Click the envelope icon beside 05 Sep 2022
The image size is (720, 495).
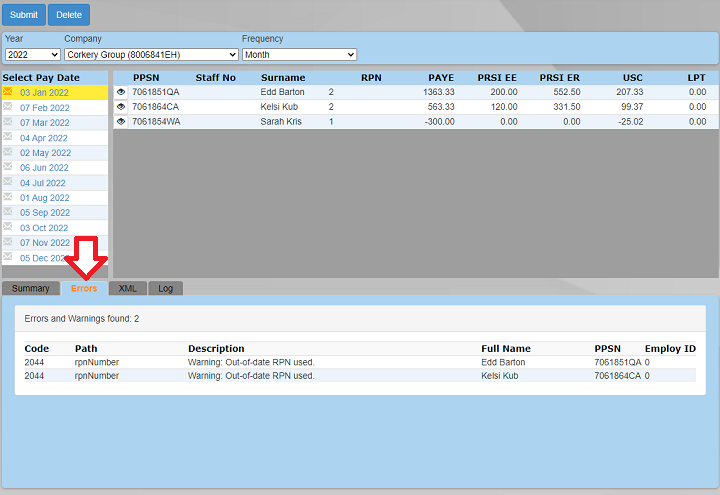(x=8, y=212)
